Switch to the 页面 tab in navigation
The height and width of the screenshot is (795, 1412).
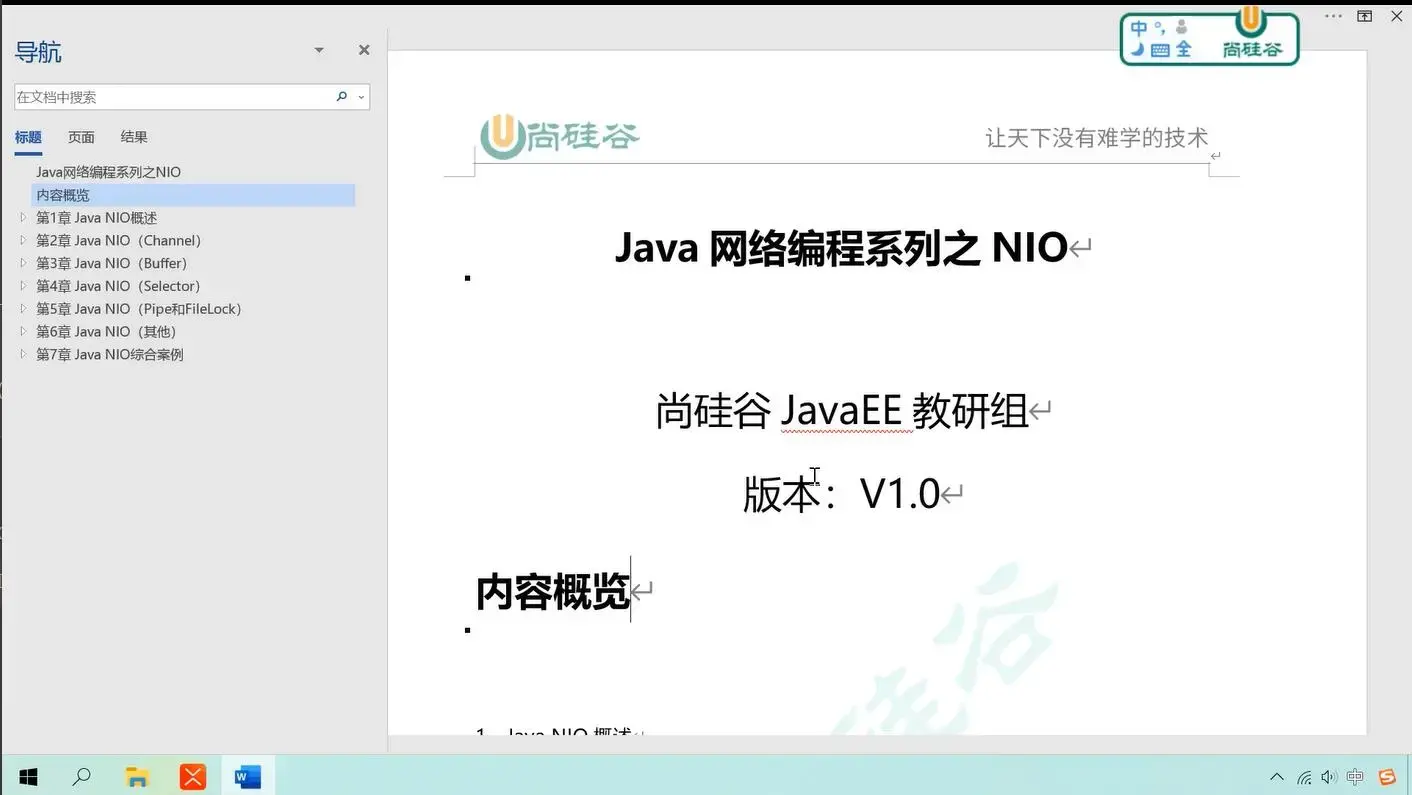point(80,137)
